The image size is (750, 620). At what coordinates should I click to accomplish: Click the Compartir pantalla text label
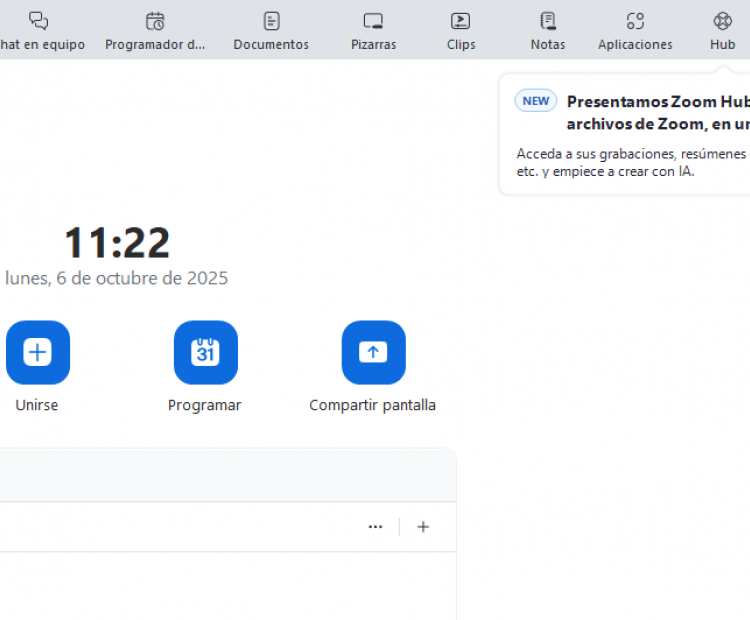372,405
